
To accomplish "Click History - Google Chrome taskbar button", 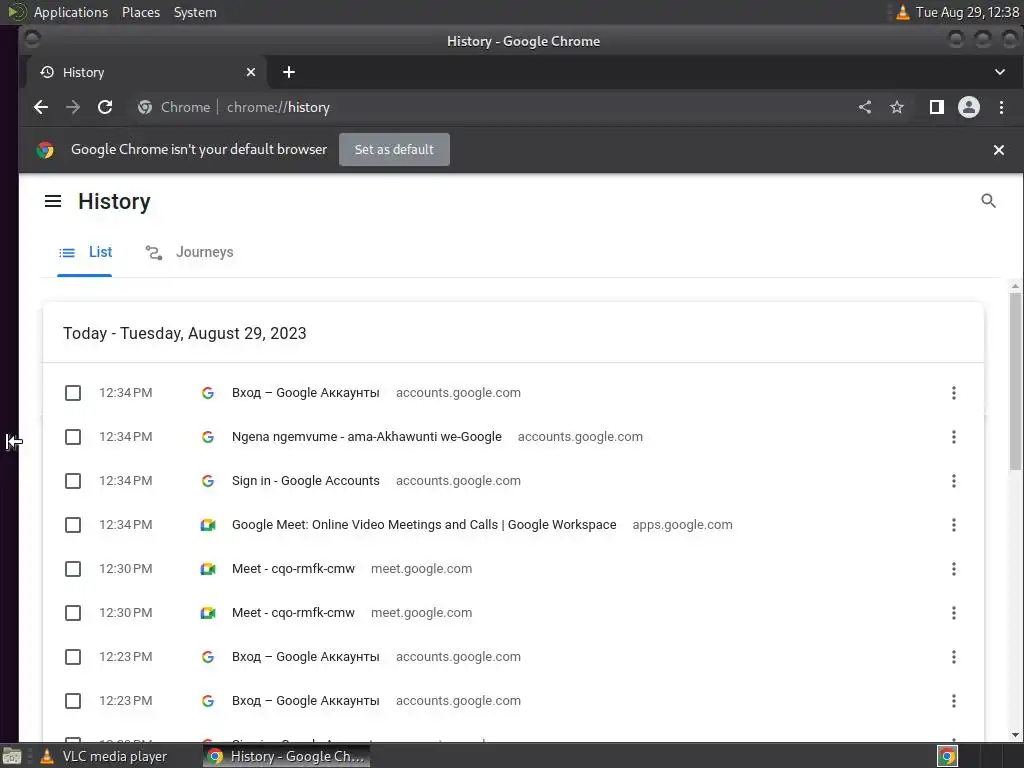I will tap(287, 756).
